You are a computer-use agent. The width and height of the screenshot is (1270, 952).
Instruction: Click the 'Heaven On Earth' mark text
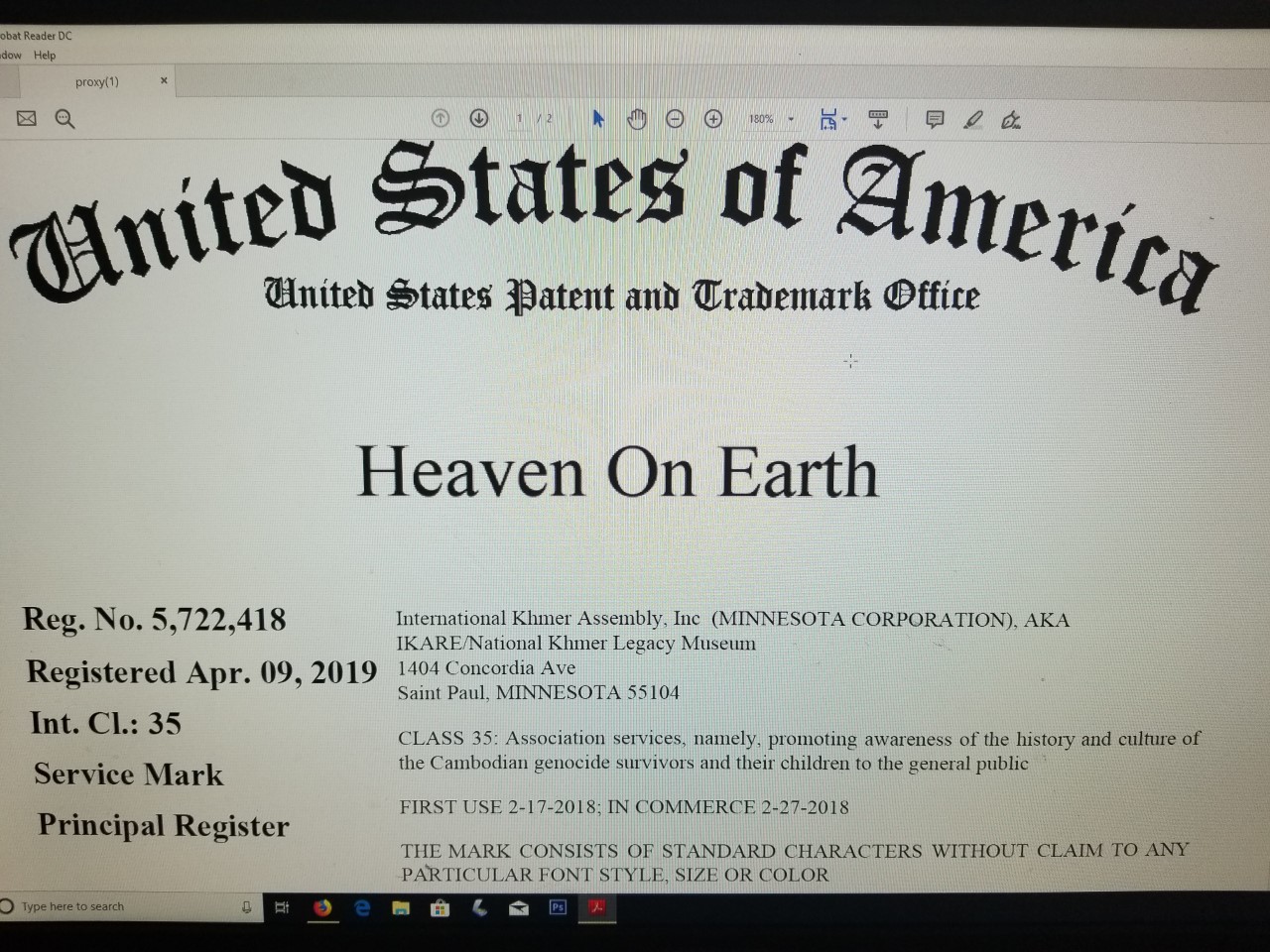coord(617,472)
